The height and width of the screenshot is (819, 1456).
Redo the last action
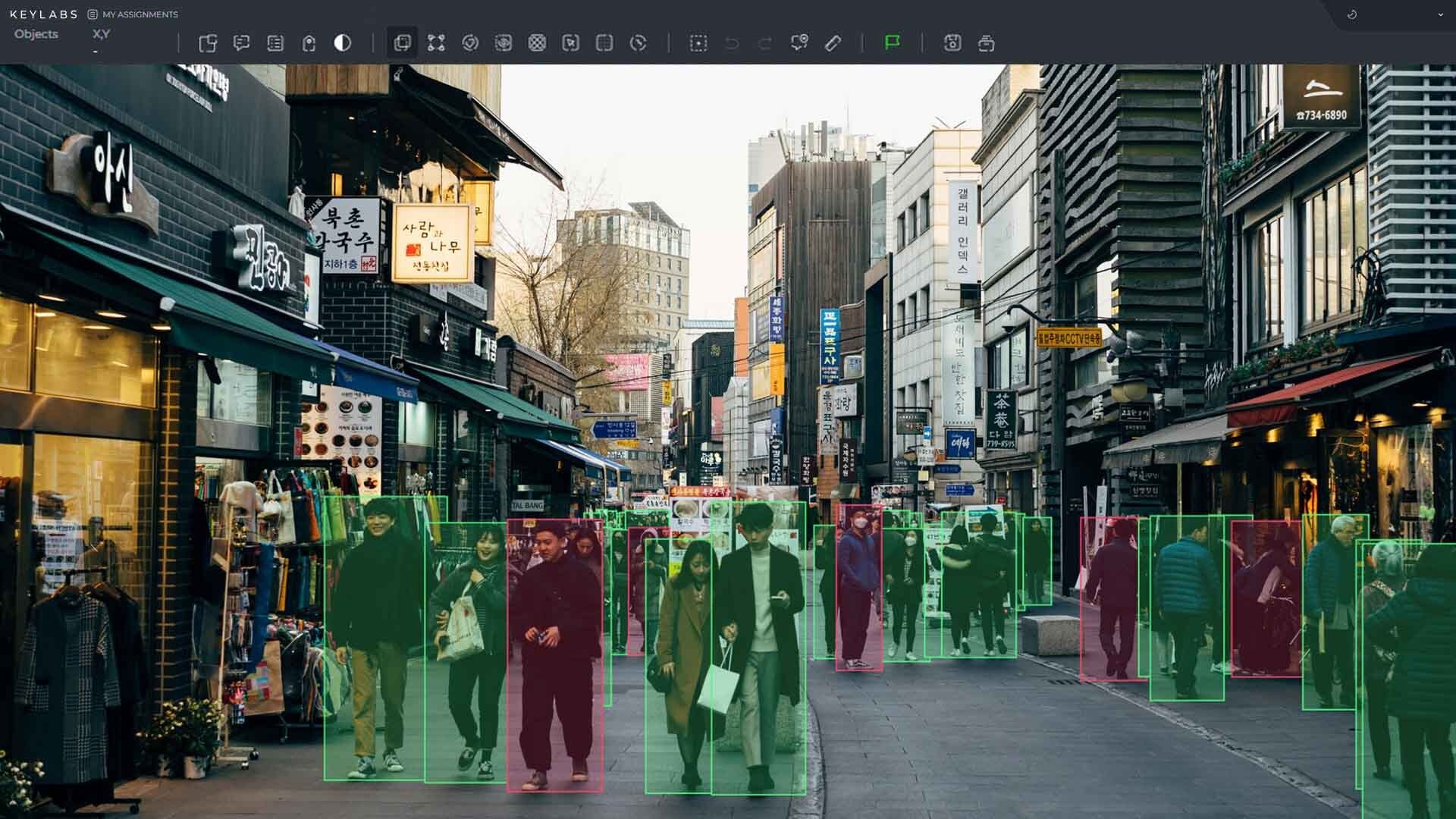(765, 43)
